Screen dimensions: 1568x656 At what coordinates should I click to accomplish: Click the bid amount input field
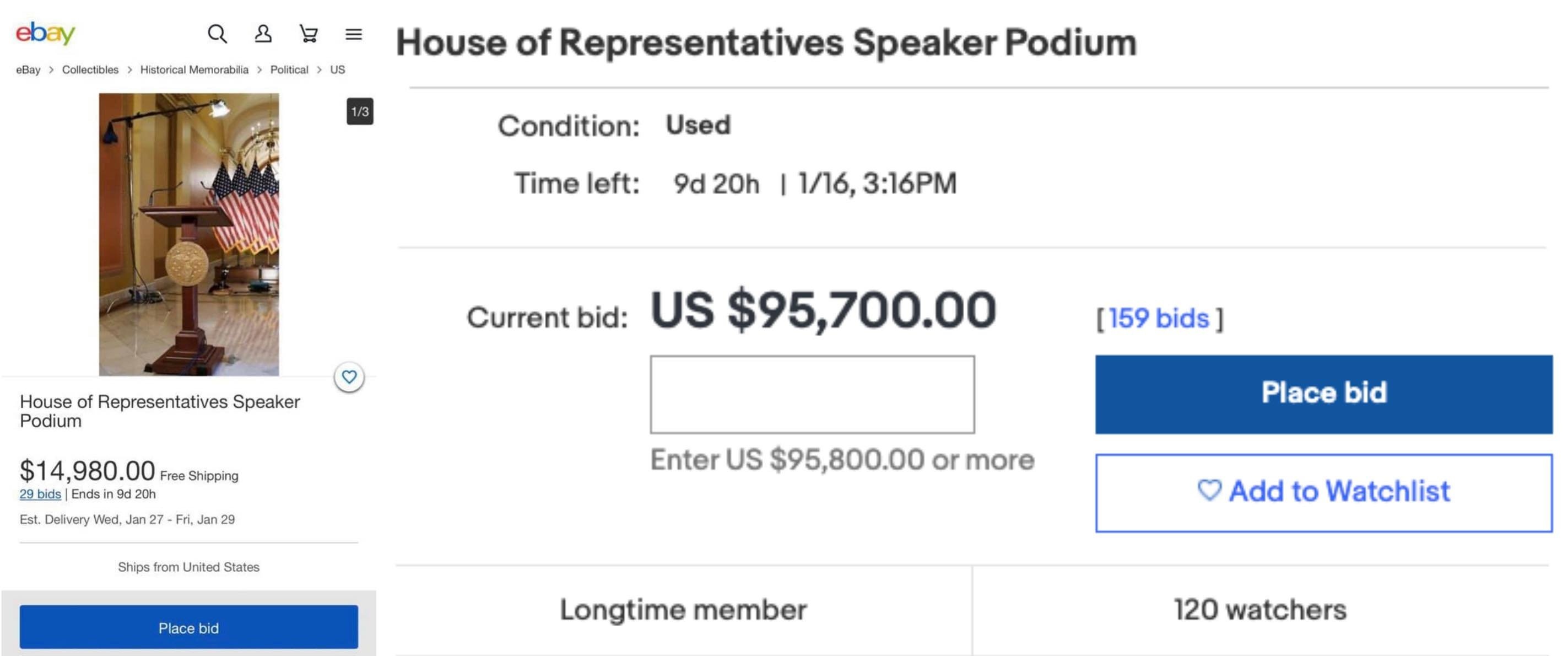click(812, 395)
